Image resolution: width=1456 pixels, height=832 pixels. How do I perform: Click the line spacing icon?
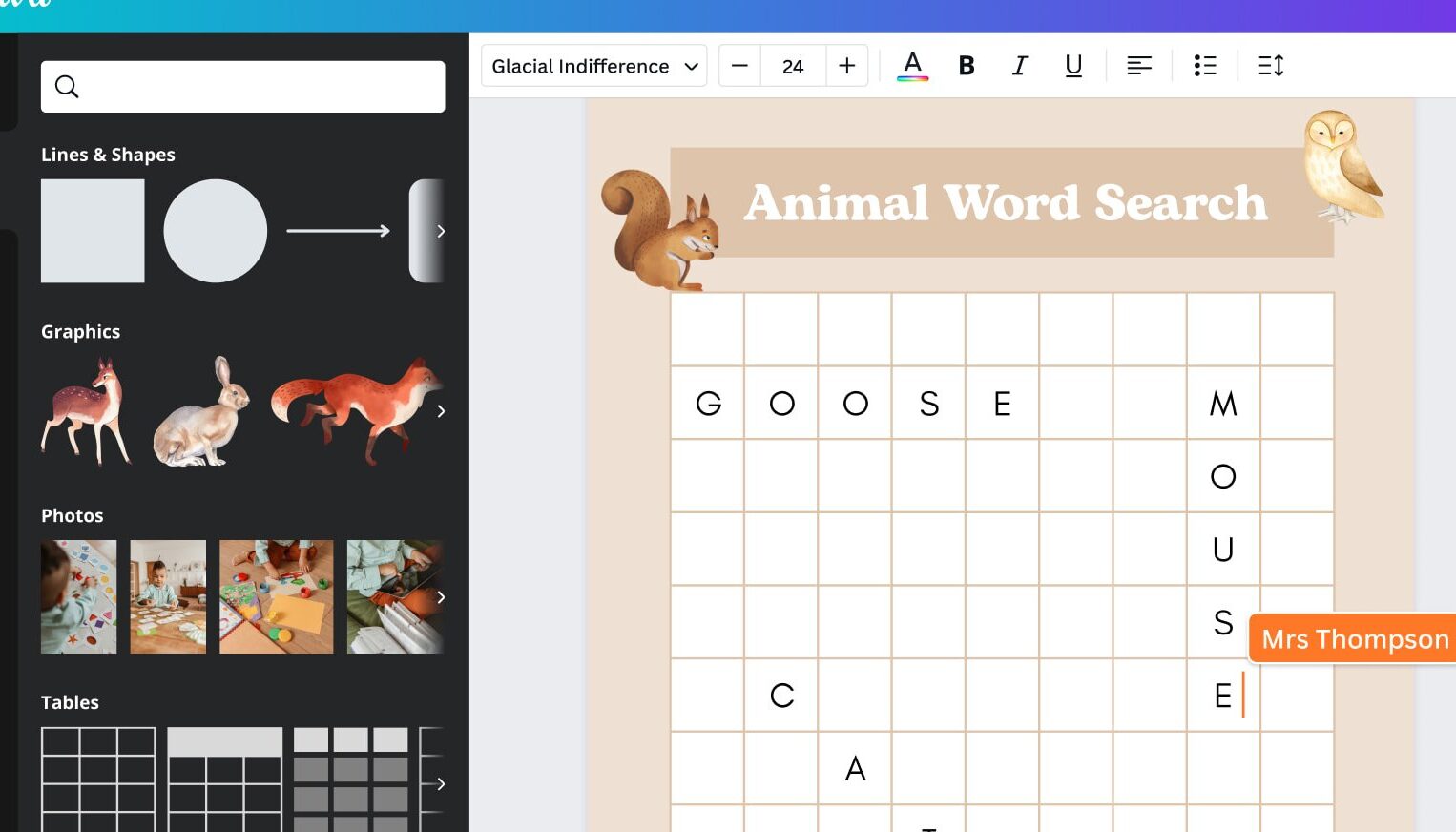click(1270, 66)
